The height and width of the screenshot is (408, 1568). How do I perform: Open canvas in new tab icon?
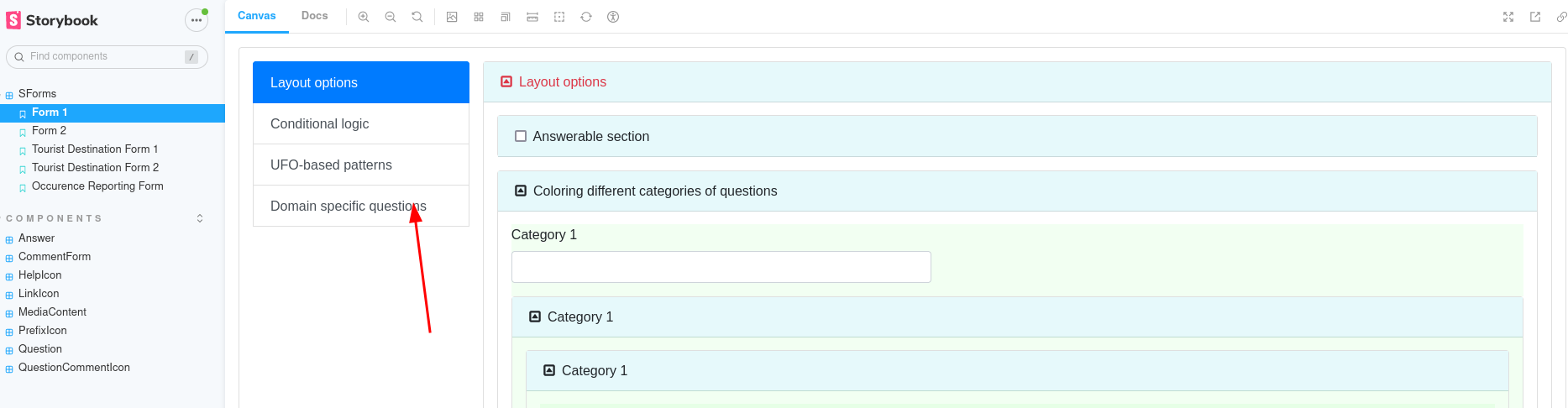click(x=1535, y=17)
